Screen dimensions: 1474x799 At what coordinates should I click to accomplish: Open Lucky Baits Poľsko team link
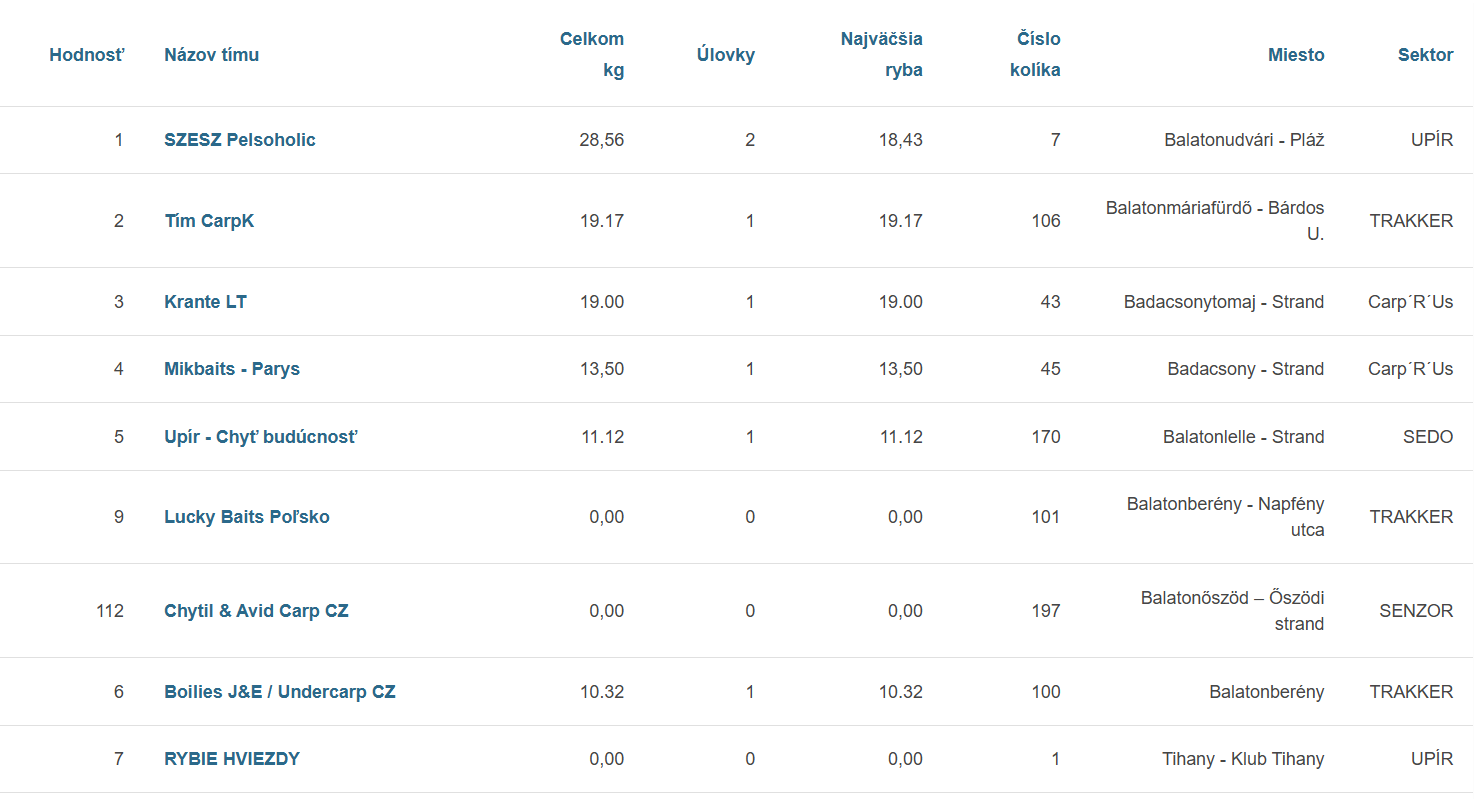point(247,517)
